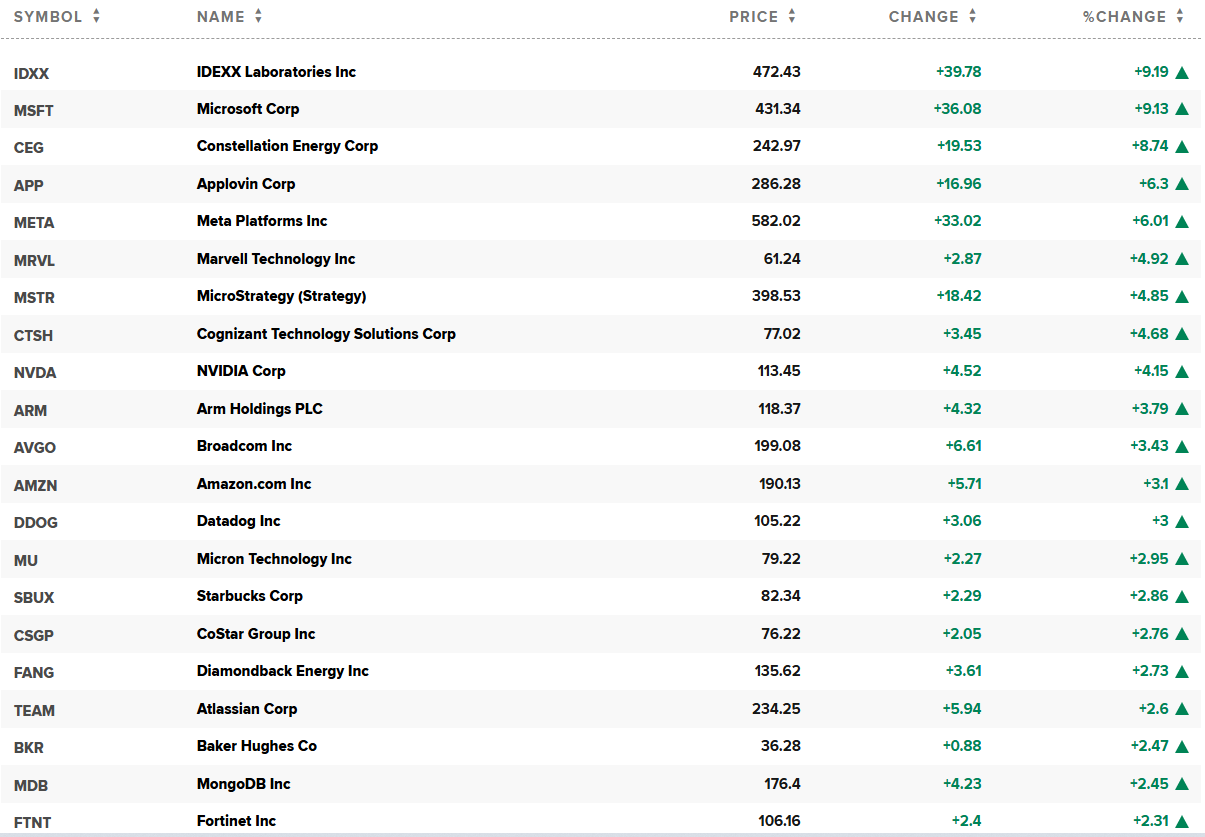The height and width of the screenshot is (837, 1205).
Task: Open IDEXX Laboratories Inc company name
Action: click(x=276, y=72)
